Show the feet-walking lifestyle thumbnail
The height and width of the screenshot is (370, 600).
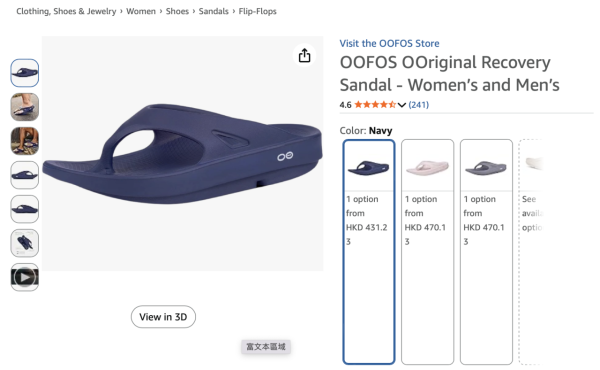click(x=24, y=107)
